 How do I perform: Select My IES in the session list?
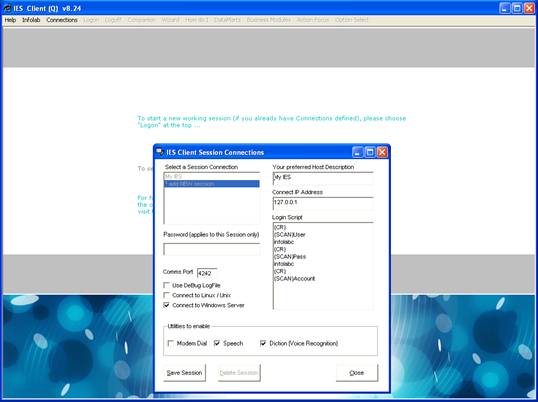(212, 177)
